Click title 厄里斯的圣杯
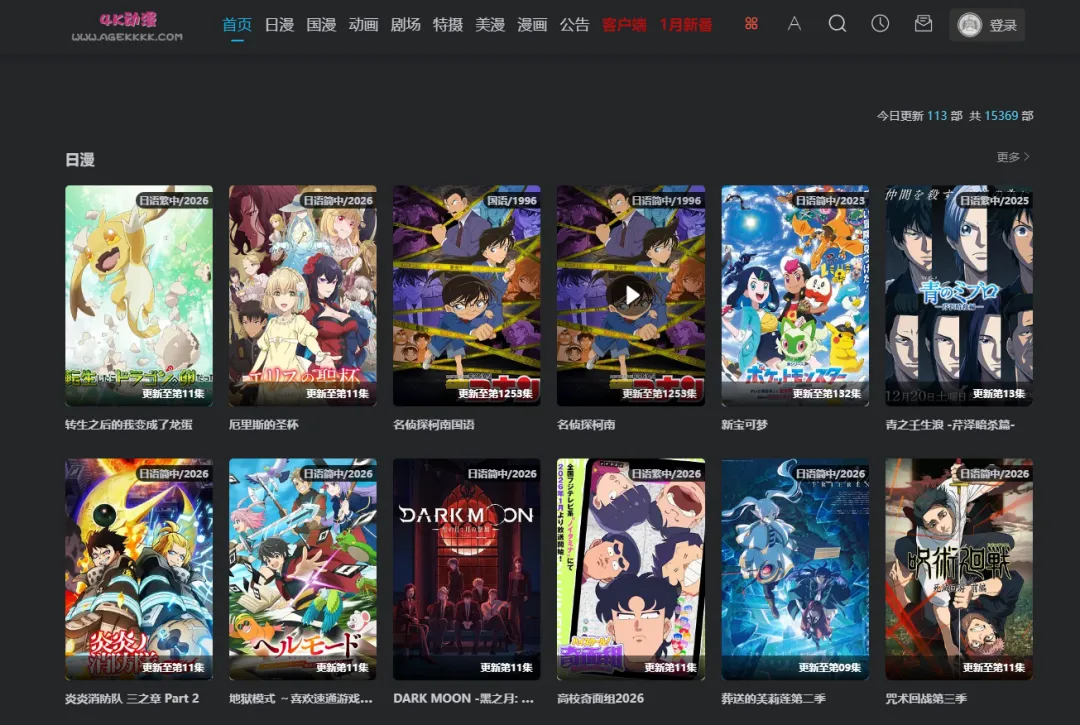The height and width of the screenshot is (725, 1080). pyautogui.click(x=264, y=425)
